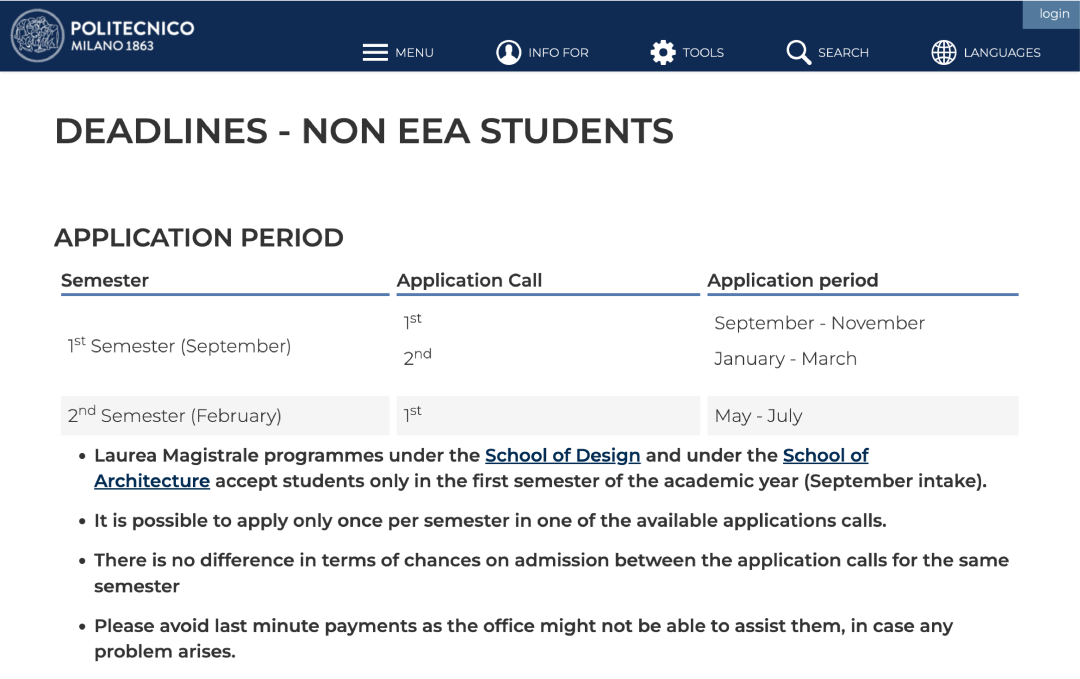This screenshot has height=679, width=1080.
Task: Click the Application Call column header
Action: point(469,281)
